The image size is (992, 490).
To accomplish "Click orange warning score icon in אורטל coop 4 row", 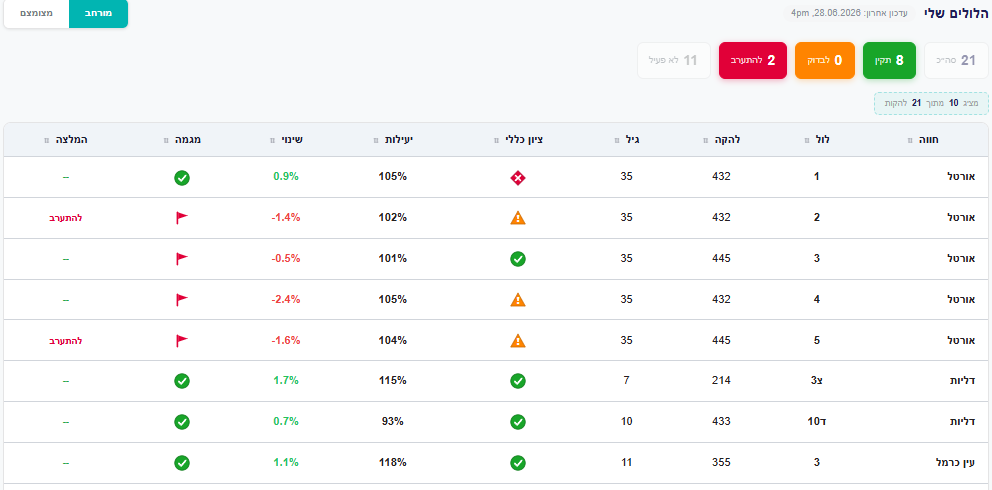I will point(518,300).
